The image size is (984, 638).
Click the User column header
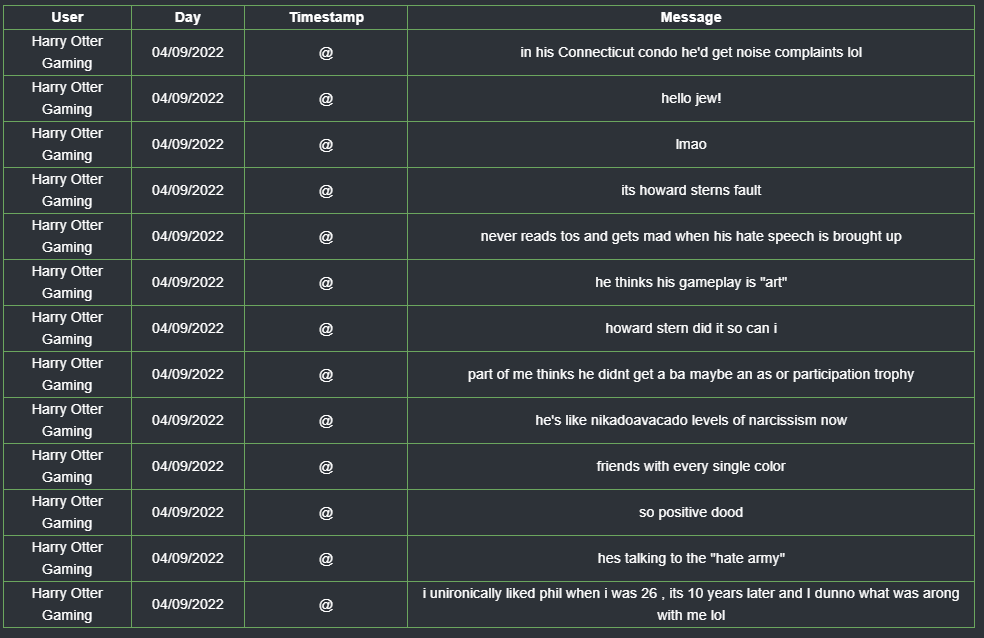click(67, 18)
